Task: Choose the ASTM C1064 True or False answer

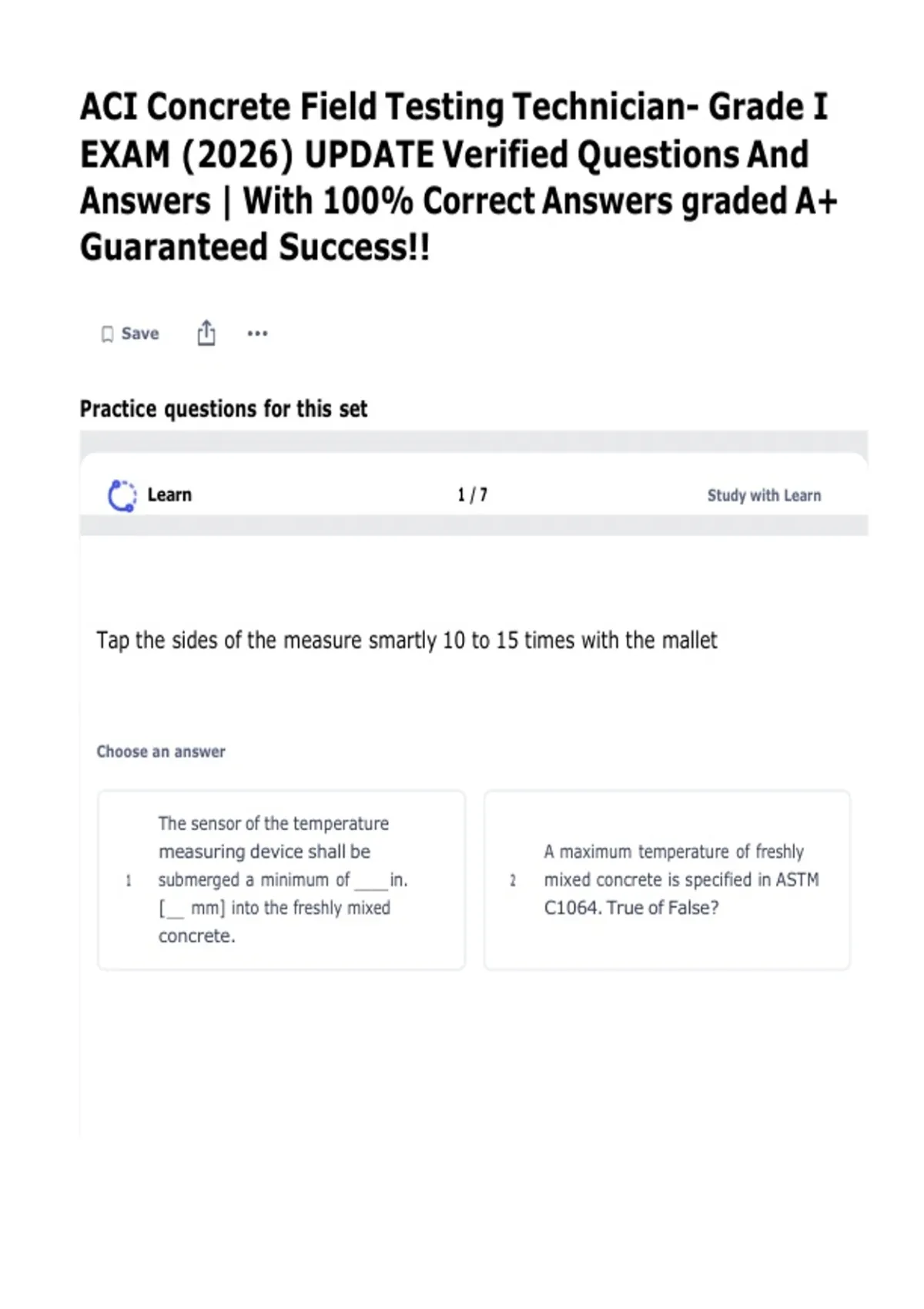Action: coord(667,880)
